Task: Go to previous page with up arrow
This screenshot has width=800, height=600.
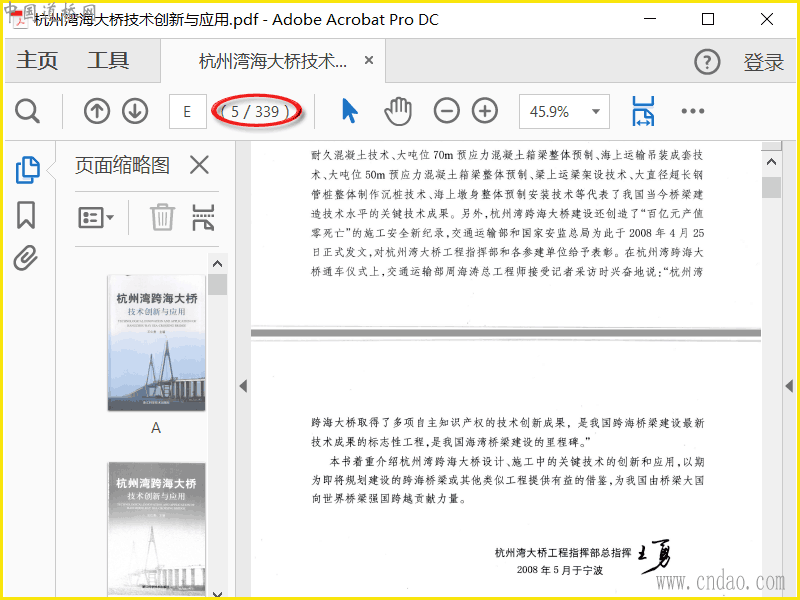Action: point(97,111)
